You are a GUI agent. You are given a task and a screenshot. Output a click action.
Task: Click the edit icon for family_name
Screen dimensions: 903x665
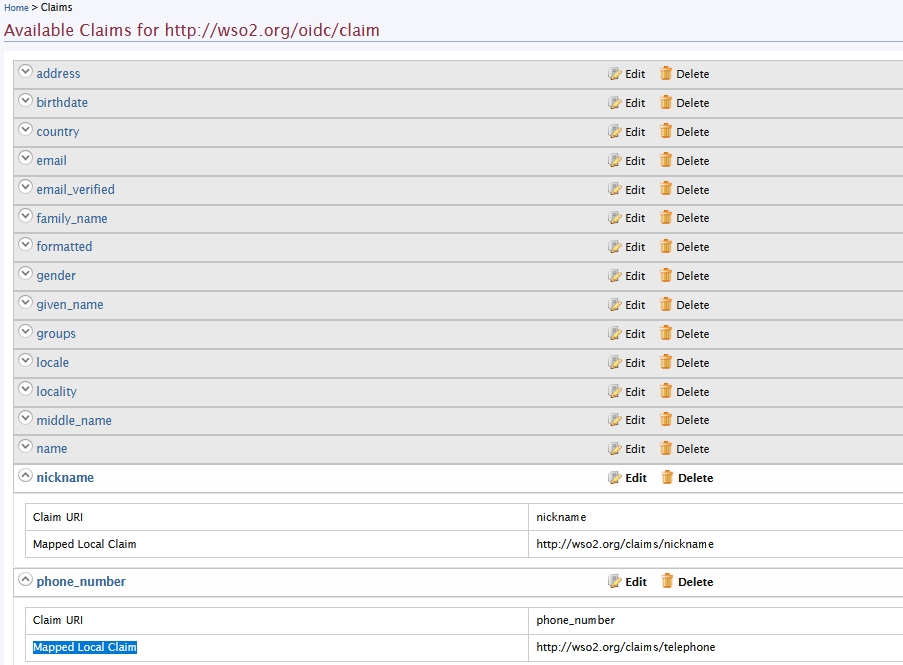pos(615,218)
